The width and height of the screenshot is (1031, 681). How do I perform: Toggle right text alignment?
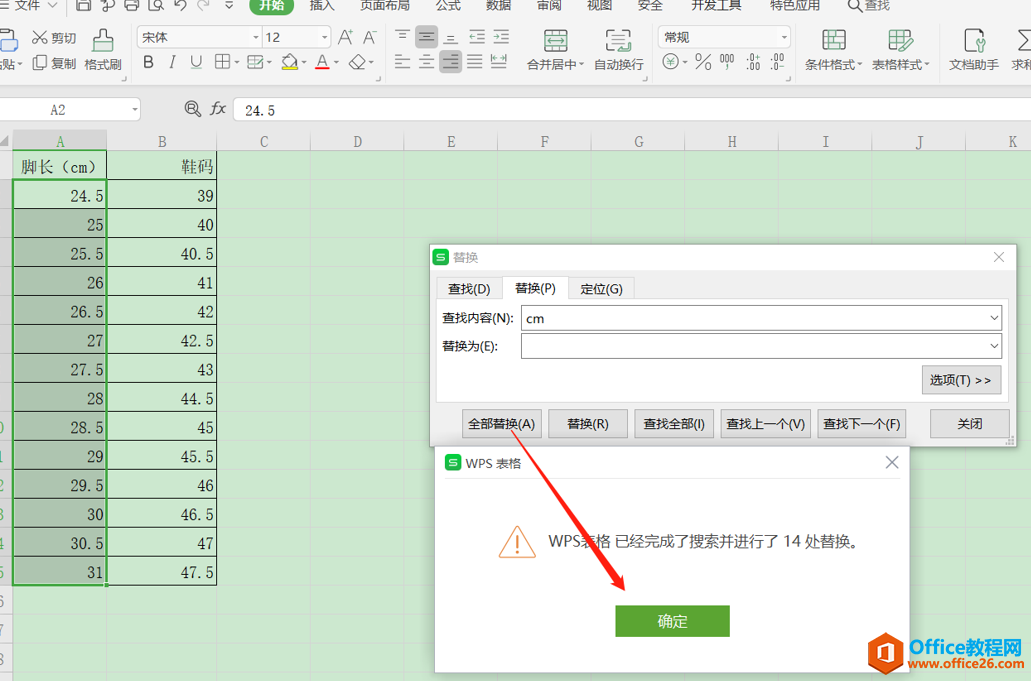tap(450, 62)
